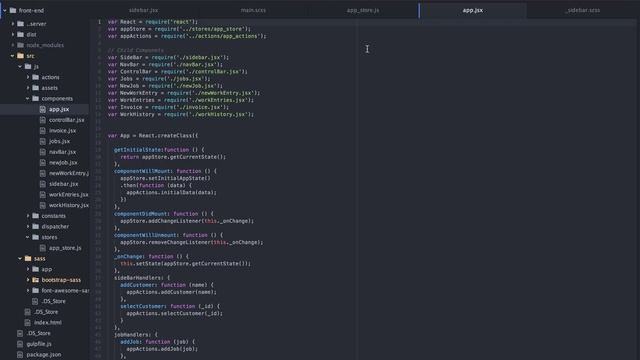This screenshot has height=360, width=640.
Task: Expand the constants folder chevron
Action: click(28, 216)
